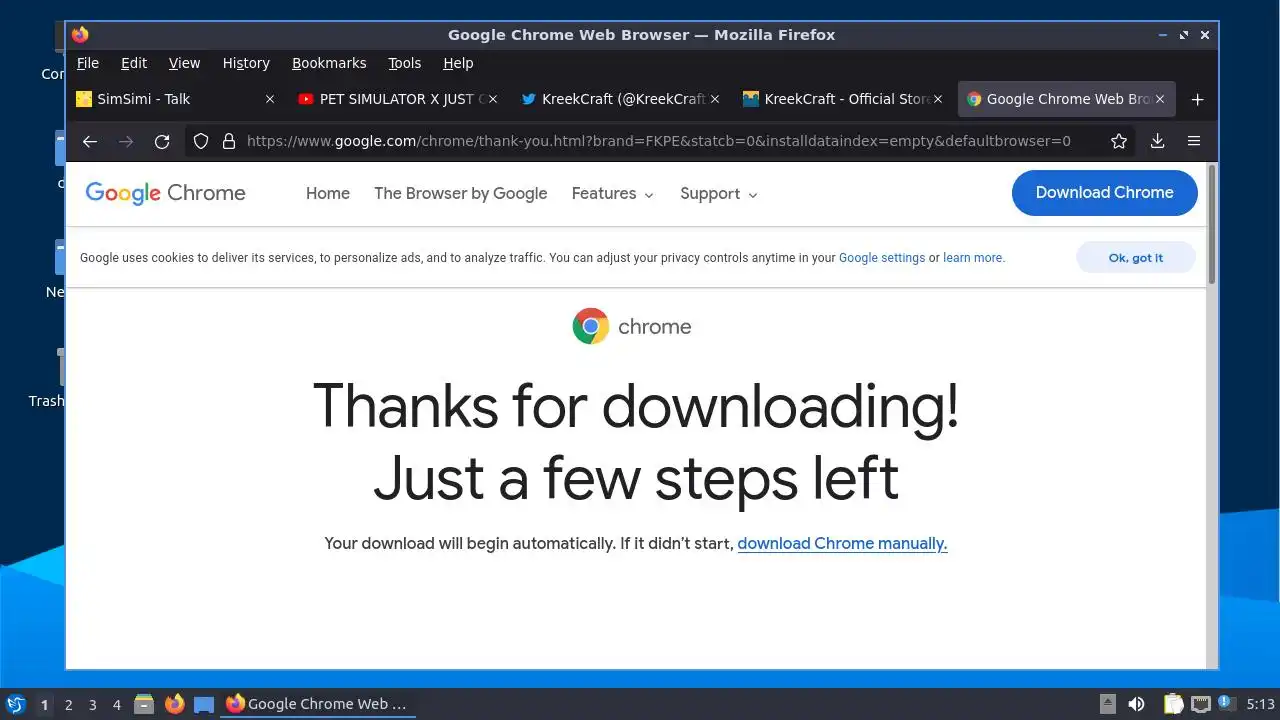Open the Firefox downloads panel
The width and height of the screenshot is (1280, 720).
coord(1157,141)
